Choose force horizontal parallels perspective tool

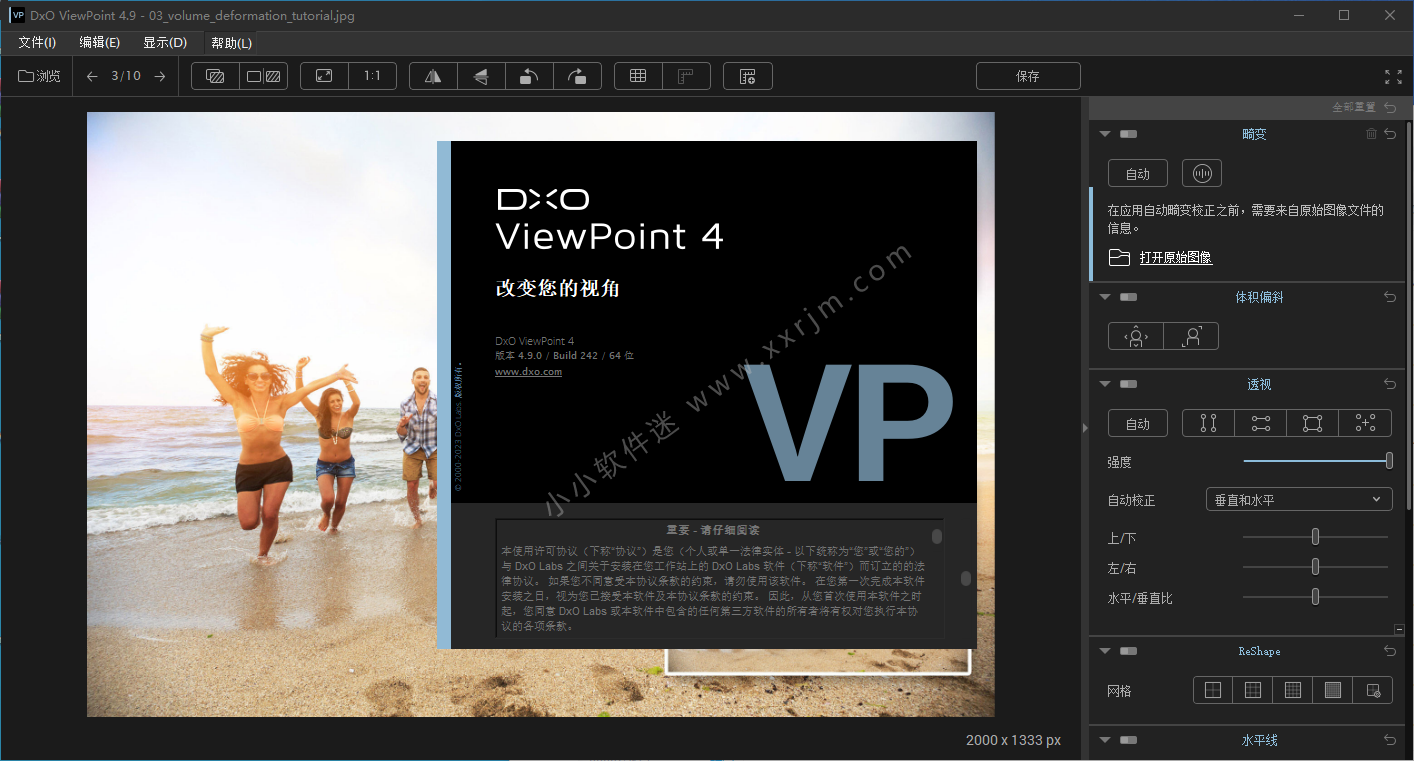pos(1261,423)
